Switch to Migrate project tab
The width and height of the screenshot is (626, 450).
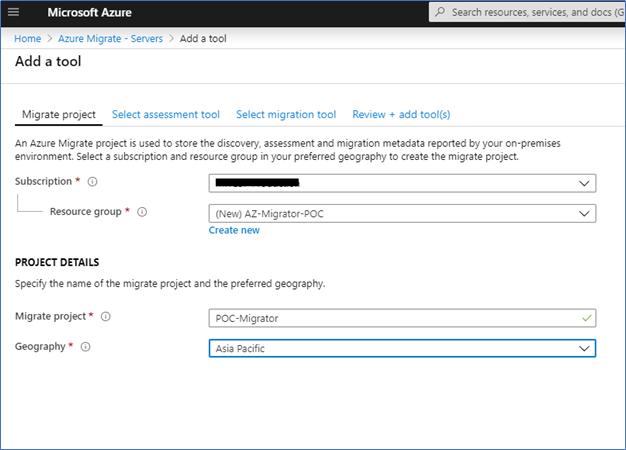tap(59, 115)
